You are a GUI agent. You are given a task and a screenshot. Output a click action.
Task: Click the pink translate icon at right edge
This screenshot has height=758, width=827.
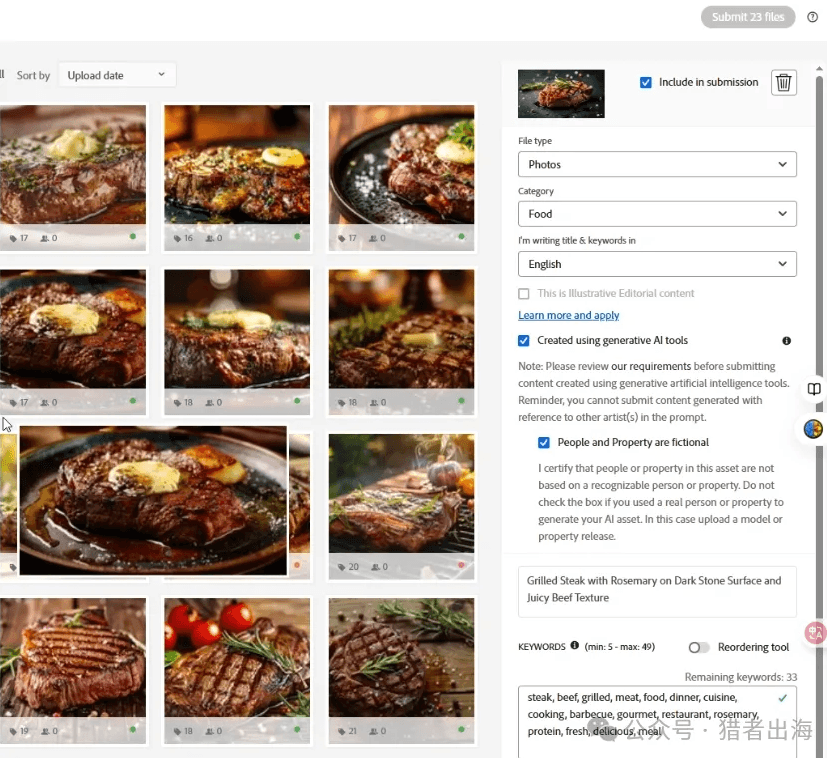[815, 632]
